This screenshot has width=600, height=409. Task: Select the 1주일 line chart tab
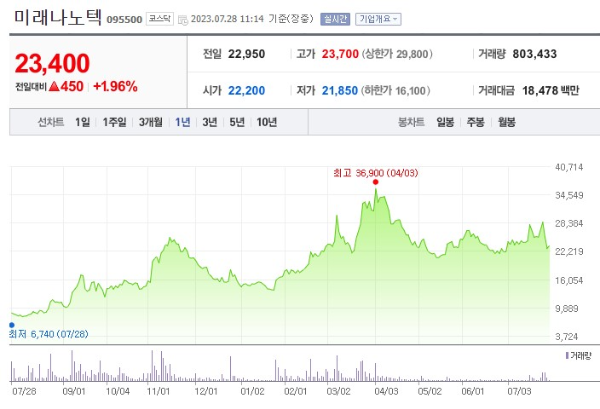[x=114, y=122]
